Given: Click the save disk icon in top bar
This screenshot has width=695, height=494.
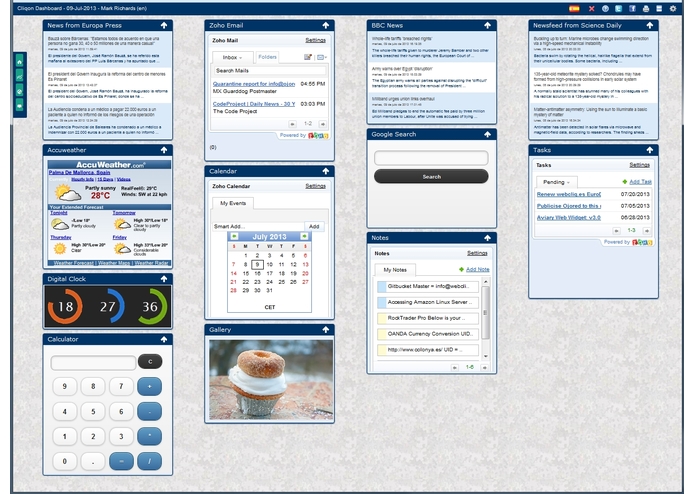Looking at the screenshot, I should tap(659, 8).
